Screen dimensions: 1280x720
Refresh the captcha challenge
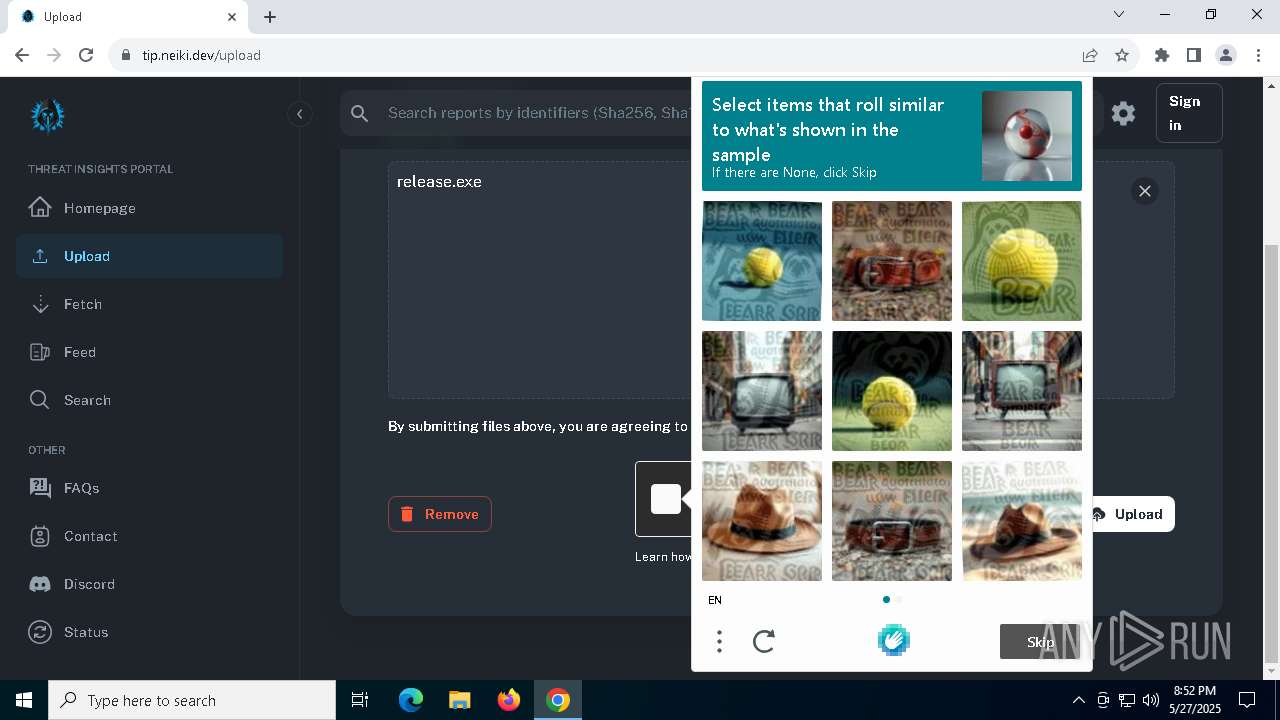point(764,641)
